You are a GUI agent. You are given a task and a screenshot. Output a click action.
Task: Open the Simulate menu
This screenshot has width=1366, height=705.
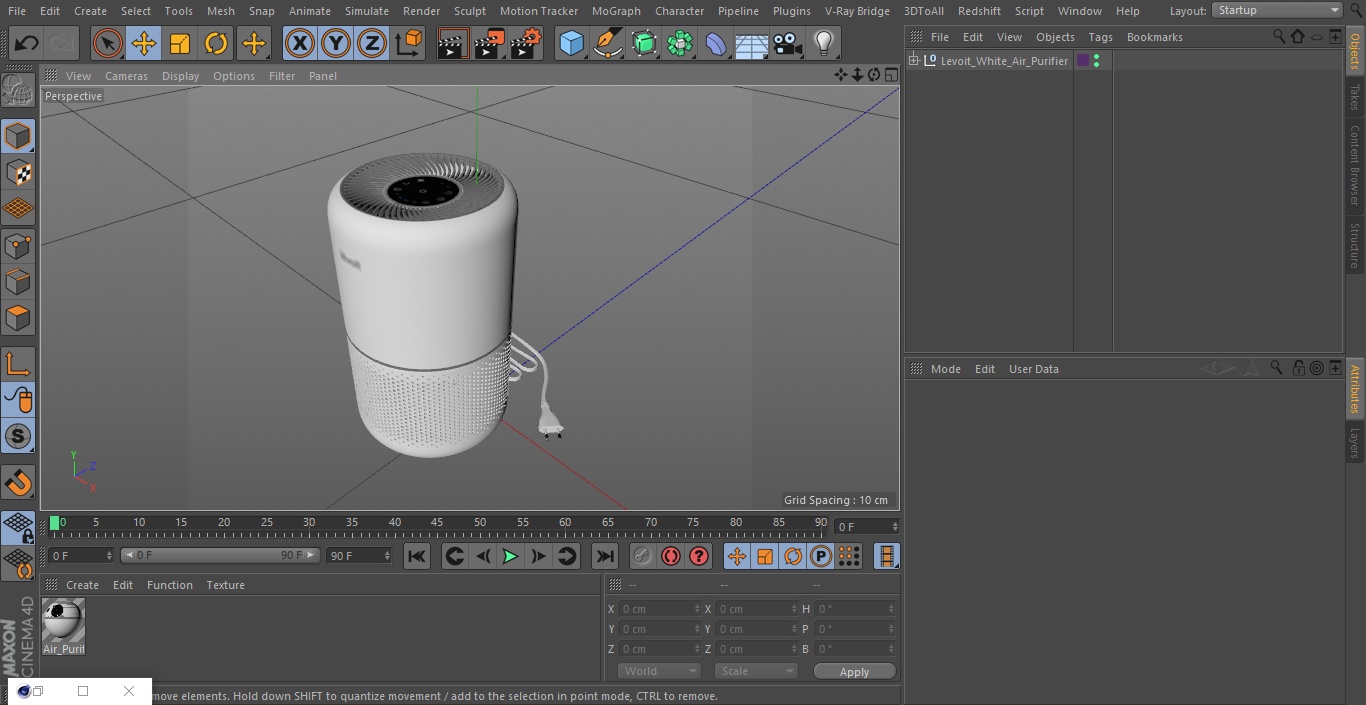point(367,11)
